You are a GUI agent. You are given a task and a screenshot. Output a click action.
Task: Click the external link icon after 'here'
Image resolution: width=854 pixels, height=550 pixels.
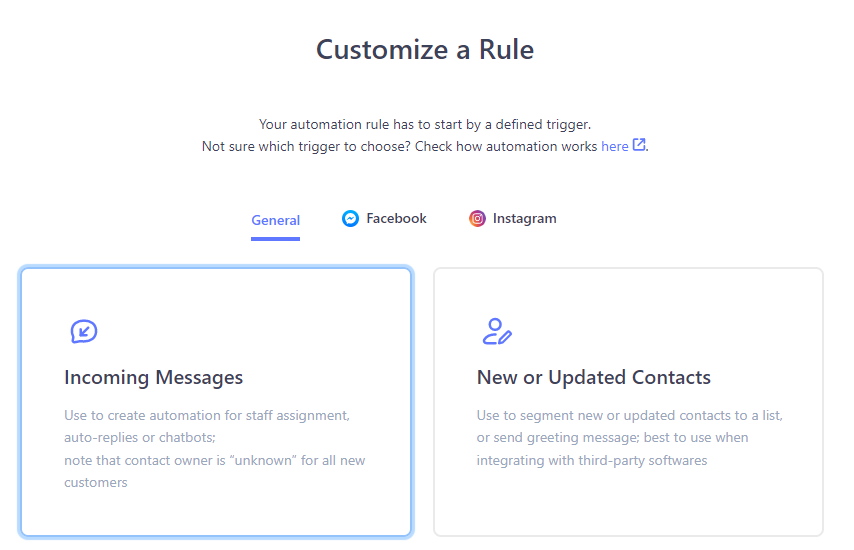tap(639, 145)
